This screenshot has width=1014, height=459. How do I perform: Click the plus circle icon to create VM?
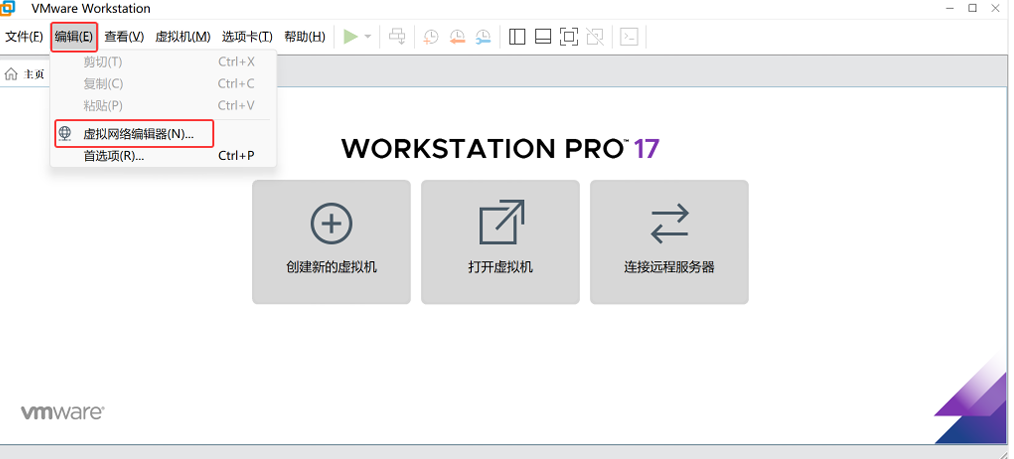(x=331, y=224)
